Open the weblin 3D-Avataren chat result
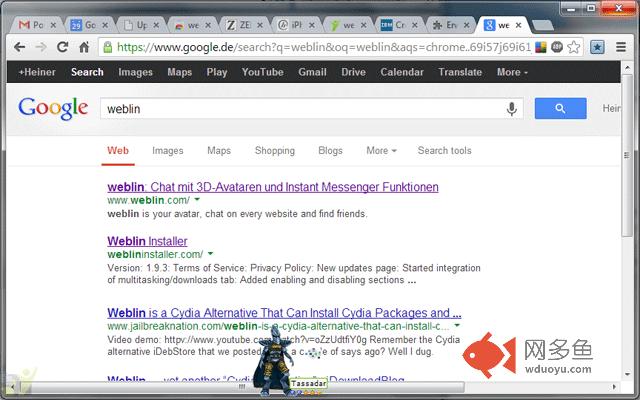The height and width of the screenshot is (400, 640). pyautogui.click(x=272, y=187)
